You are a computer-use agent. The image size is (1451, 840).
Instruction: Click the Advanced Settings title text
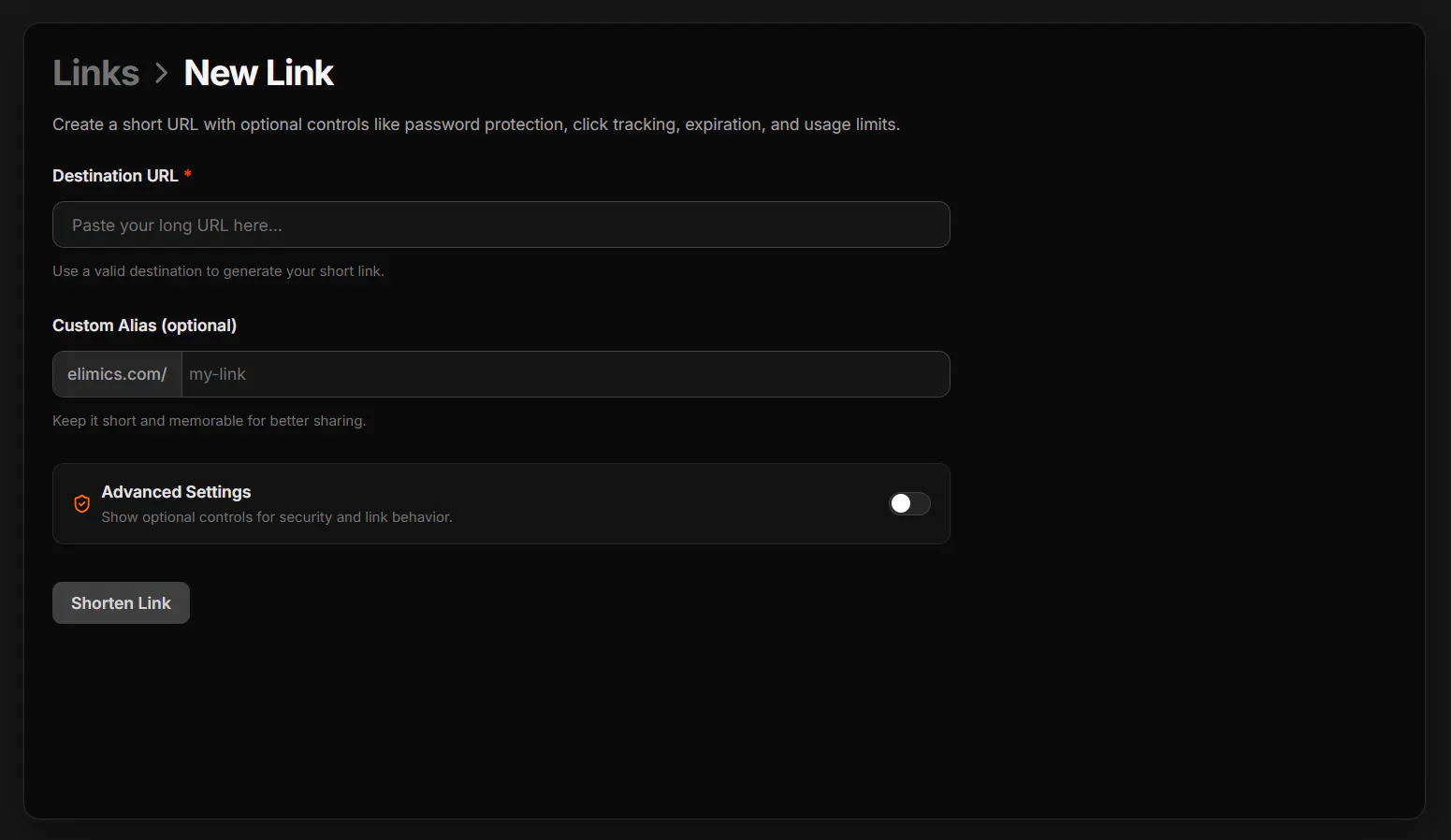[x=176, y=492]
